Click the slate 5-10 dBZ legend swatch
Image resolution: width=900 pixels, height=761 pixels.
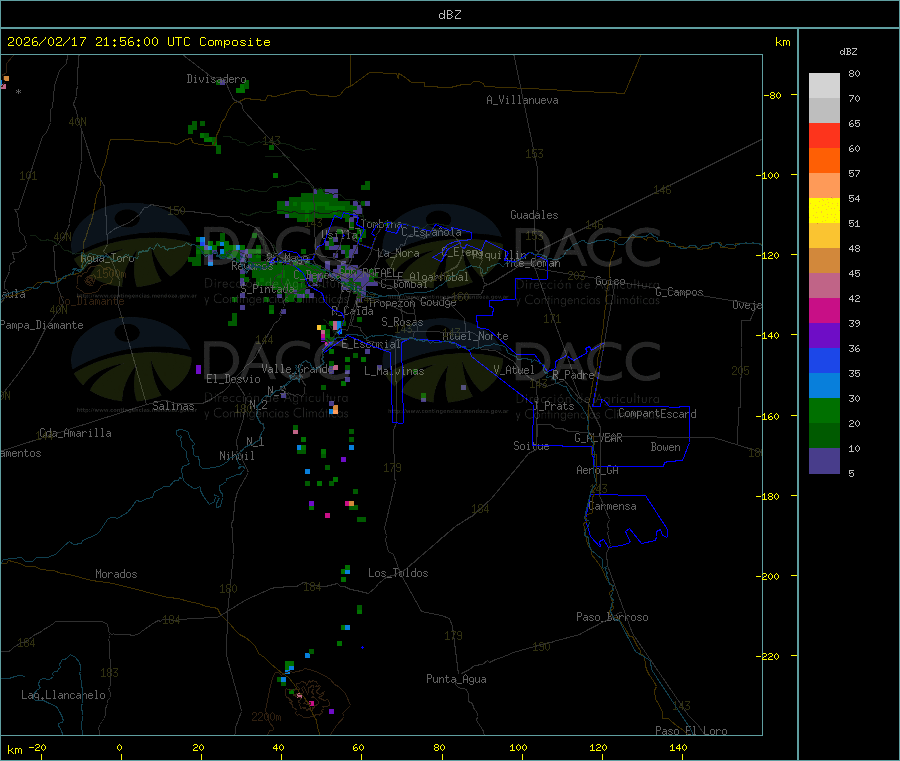click(x=824, y=461)
